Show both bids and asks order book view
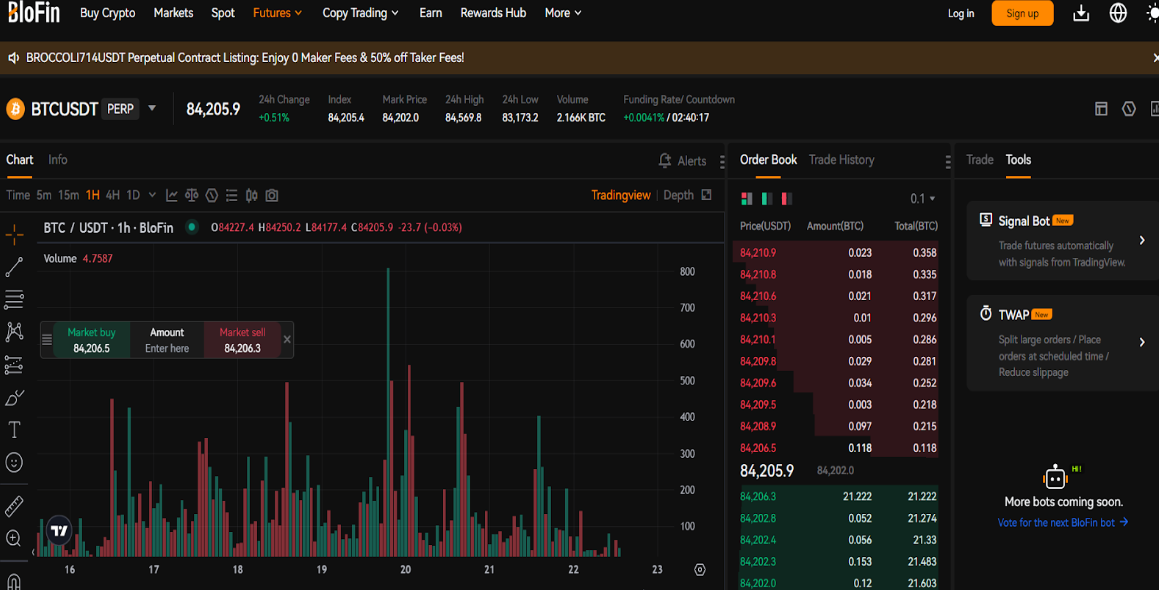The width and height of the screenshot is (1159, 590). click(x=747, y=198)
